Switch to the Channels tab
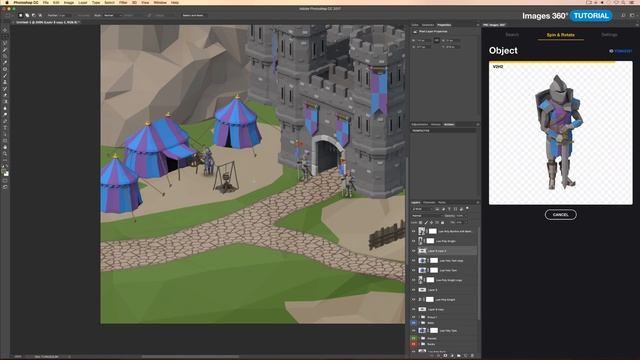640x360 pixels. (429, 202)
